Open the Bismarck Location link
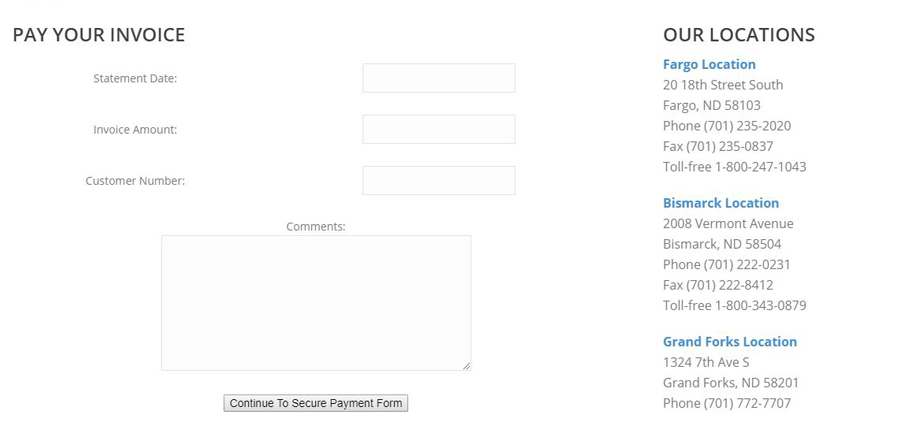This screenshot has width=900, height=435. [x=721, y=203]
